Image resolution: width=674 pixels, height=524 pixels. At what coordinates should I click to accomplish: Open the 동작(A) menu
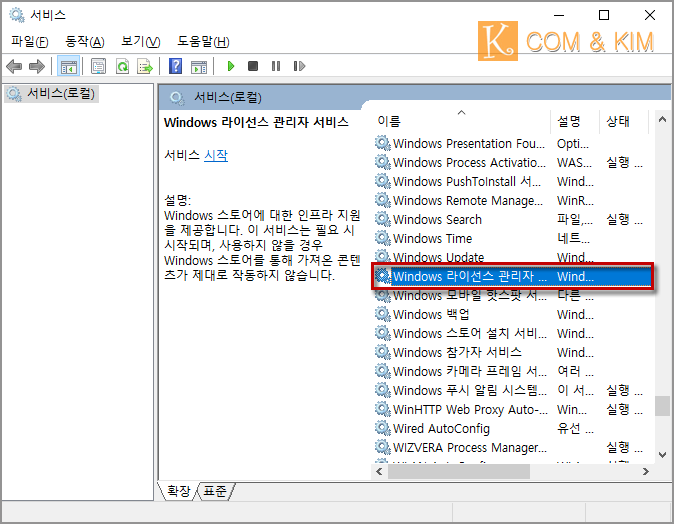[x=85, y=41]
